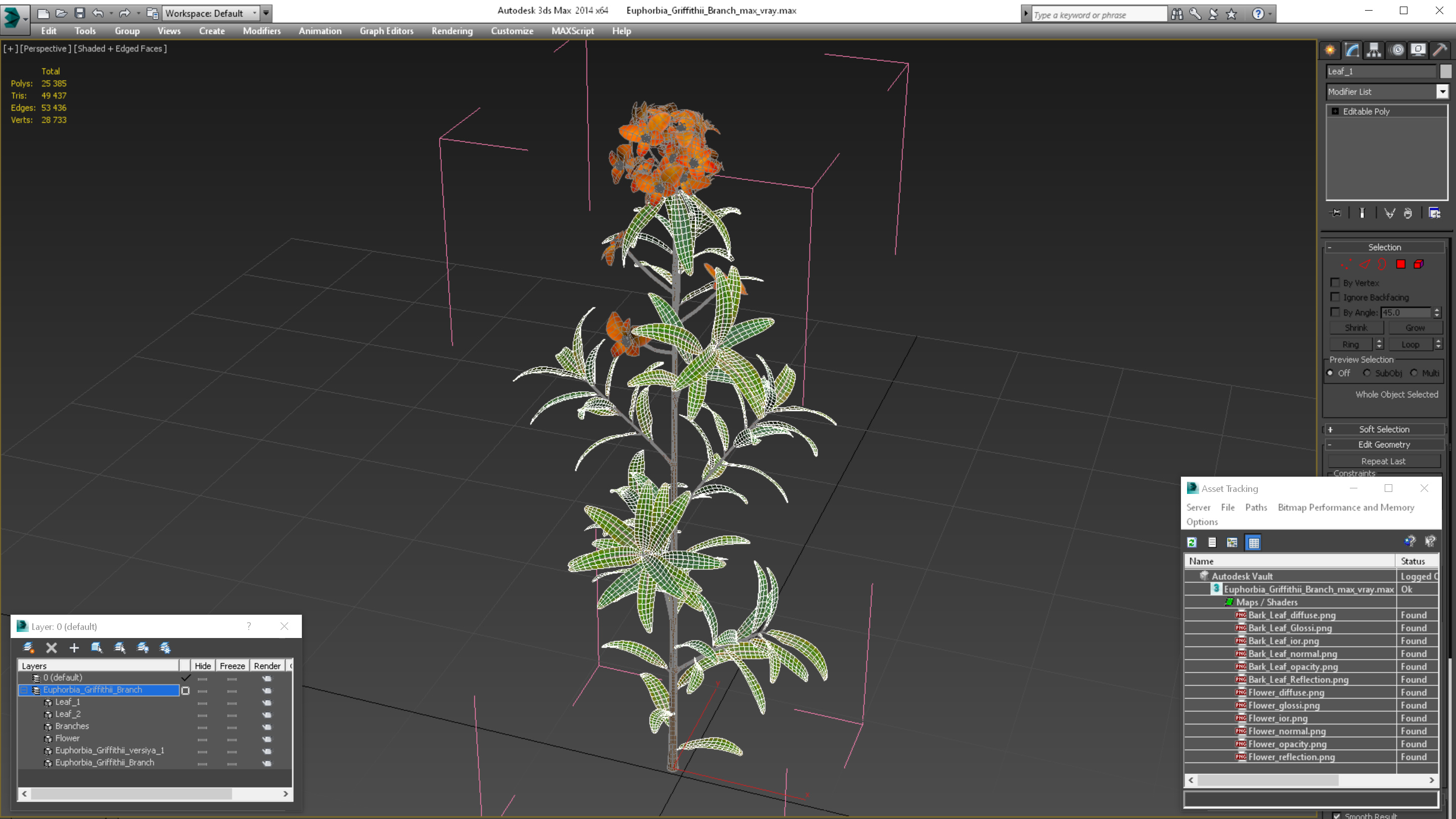Open the Rendering menu

[451, 31]
